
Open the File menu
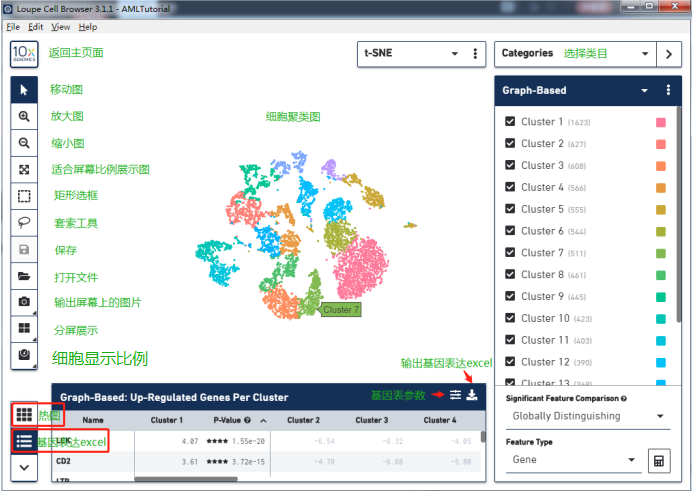13,27
